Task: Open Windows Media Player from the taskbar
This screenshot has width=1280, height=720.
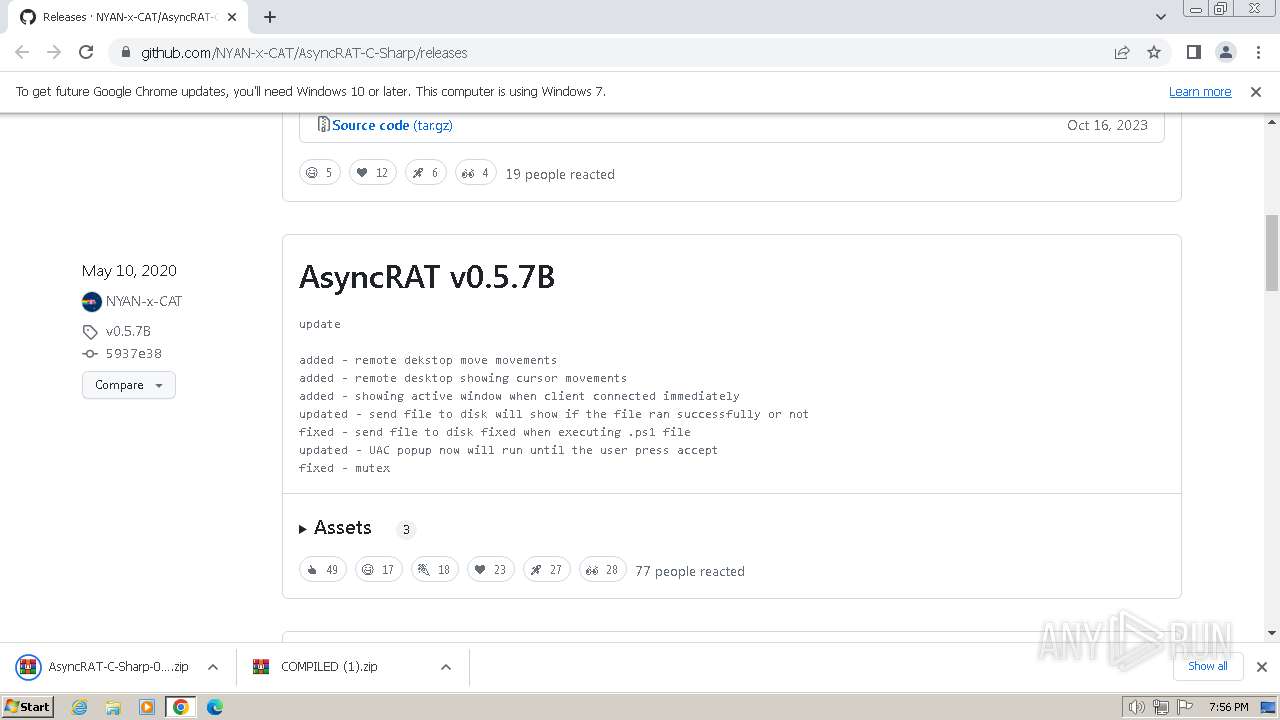Action: (x=147, y=707)
